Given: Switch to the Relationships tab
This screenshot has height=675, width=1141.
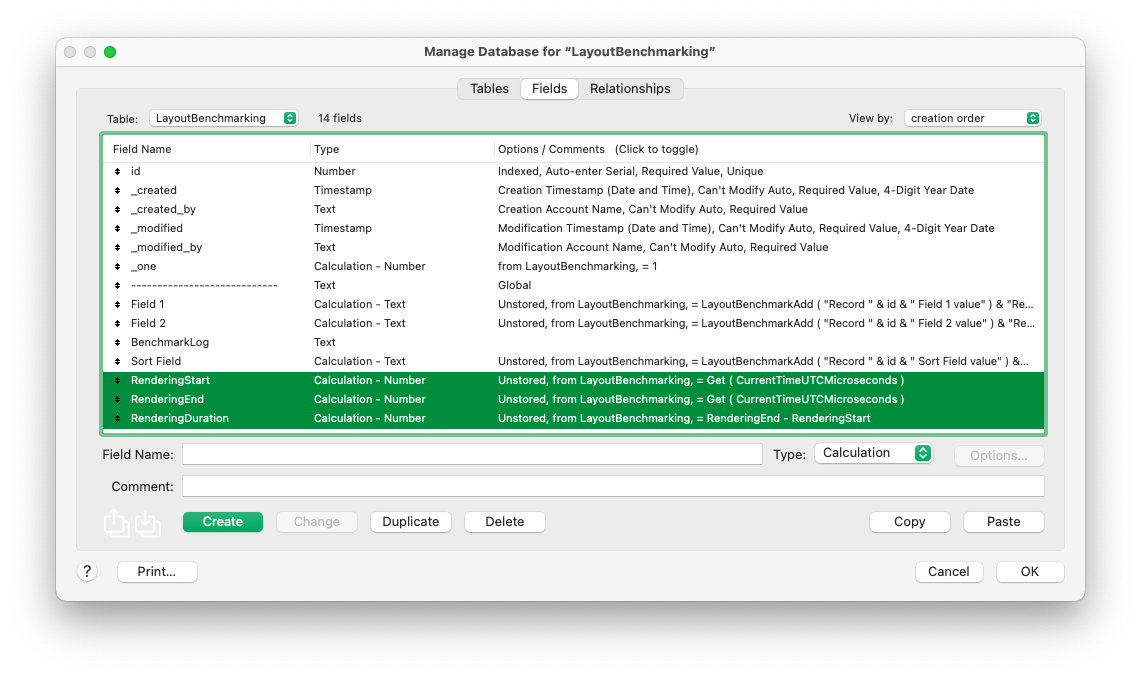Looking at the screenshot, I should pos(630,89).
